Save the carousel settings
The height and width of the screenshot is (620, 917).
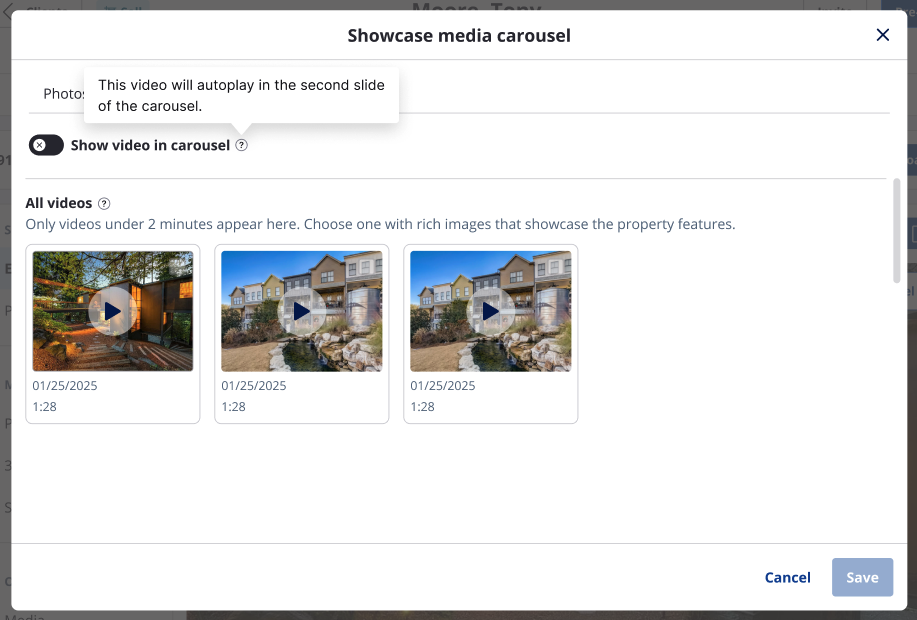coord(862,577)
